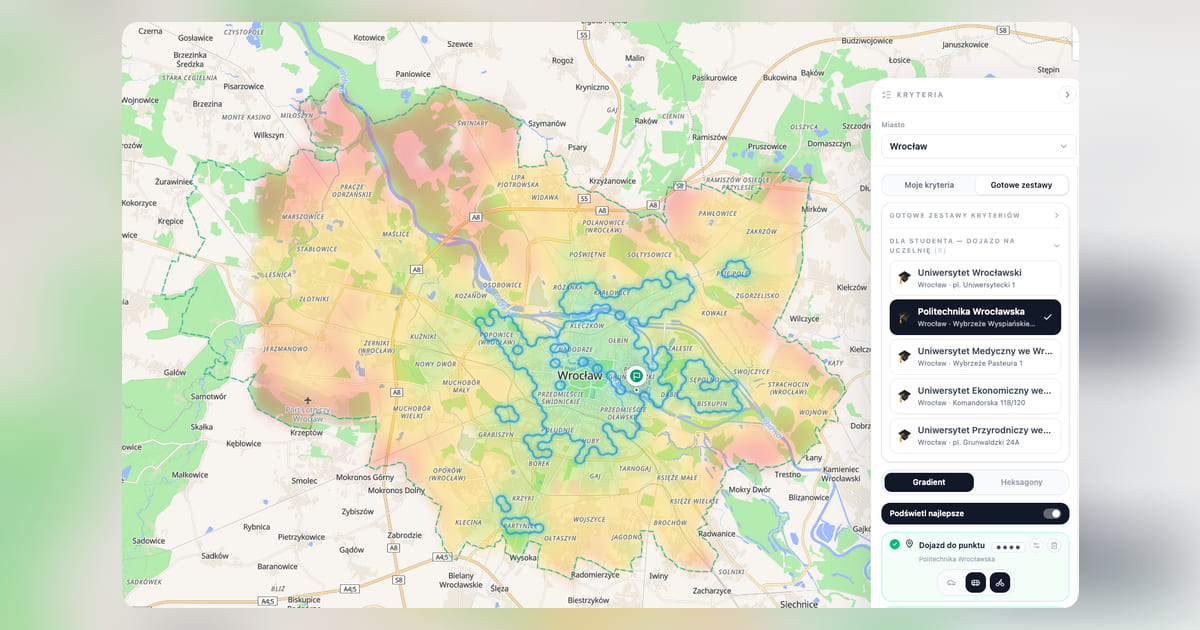
Task: Choose the Uniwersytet Ekonomiczny preset
Action: (975, 396)
